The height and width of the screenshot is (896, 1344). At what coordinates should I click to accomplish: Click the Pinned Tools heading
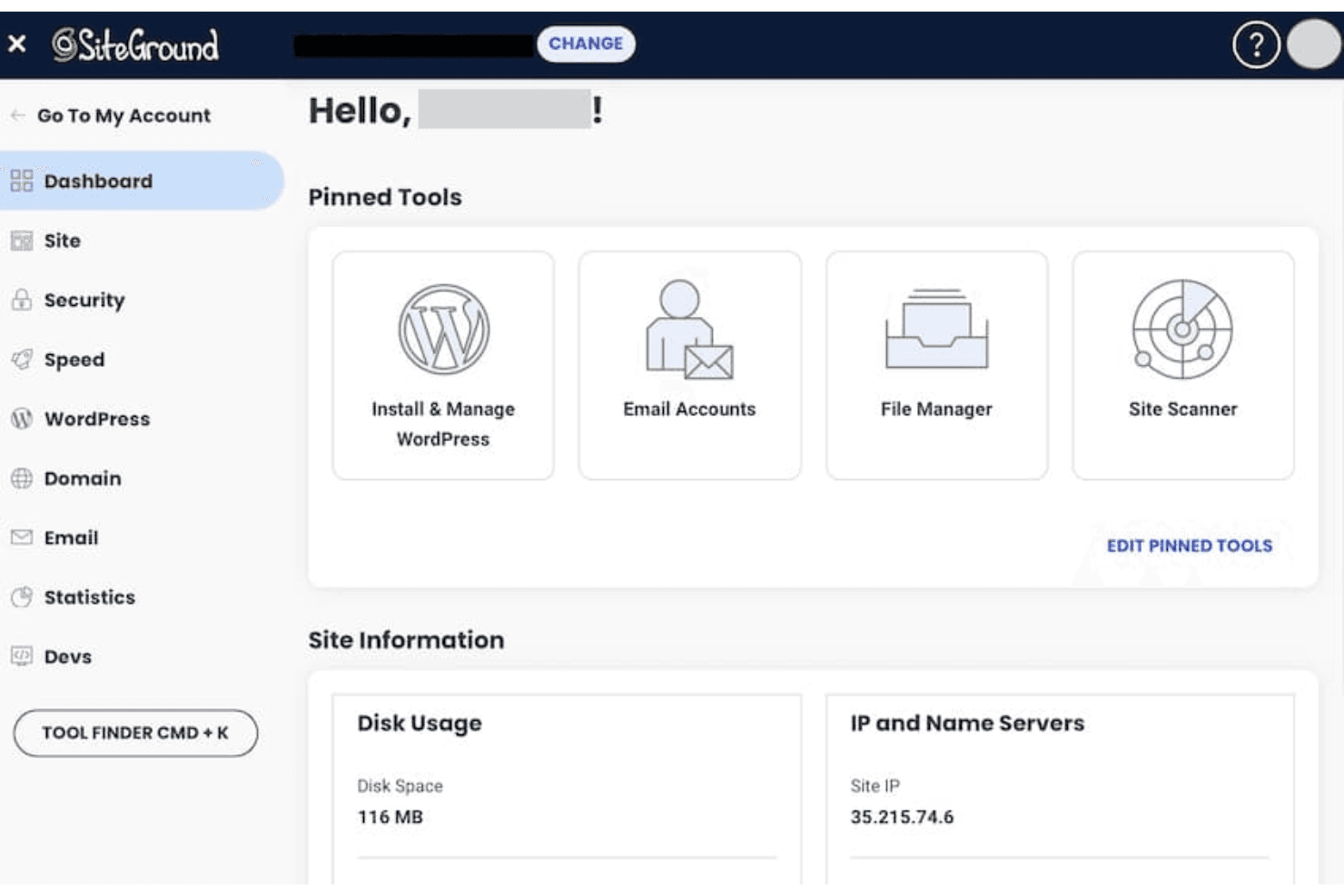[x=385, y=197]
